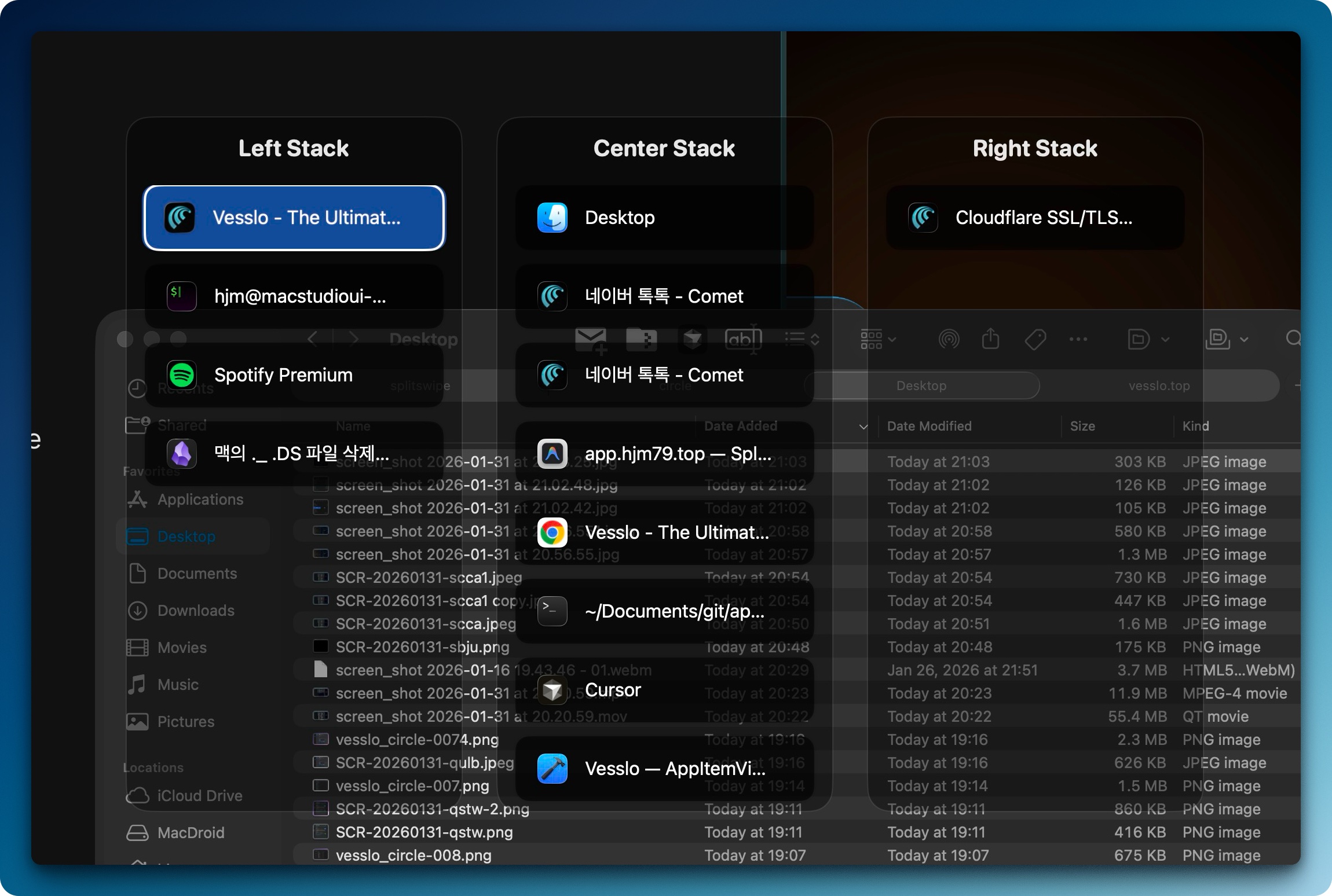Choose Spotify Premium from Left Stack
Image resolution: width=1332 pixels, height=896 pixels.
pyautogui.click(x=294, y=375)
